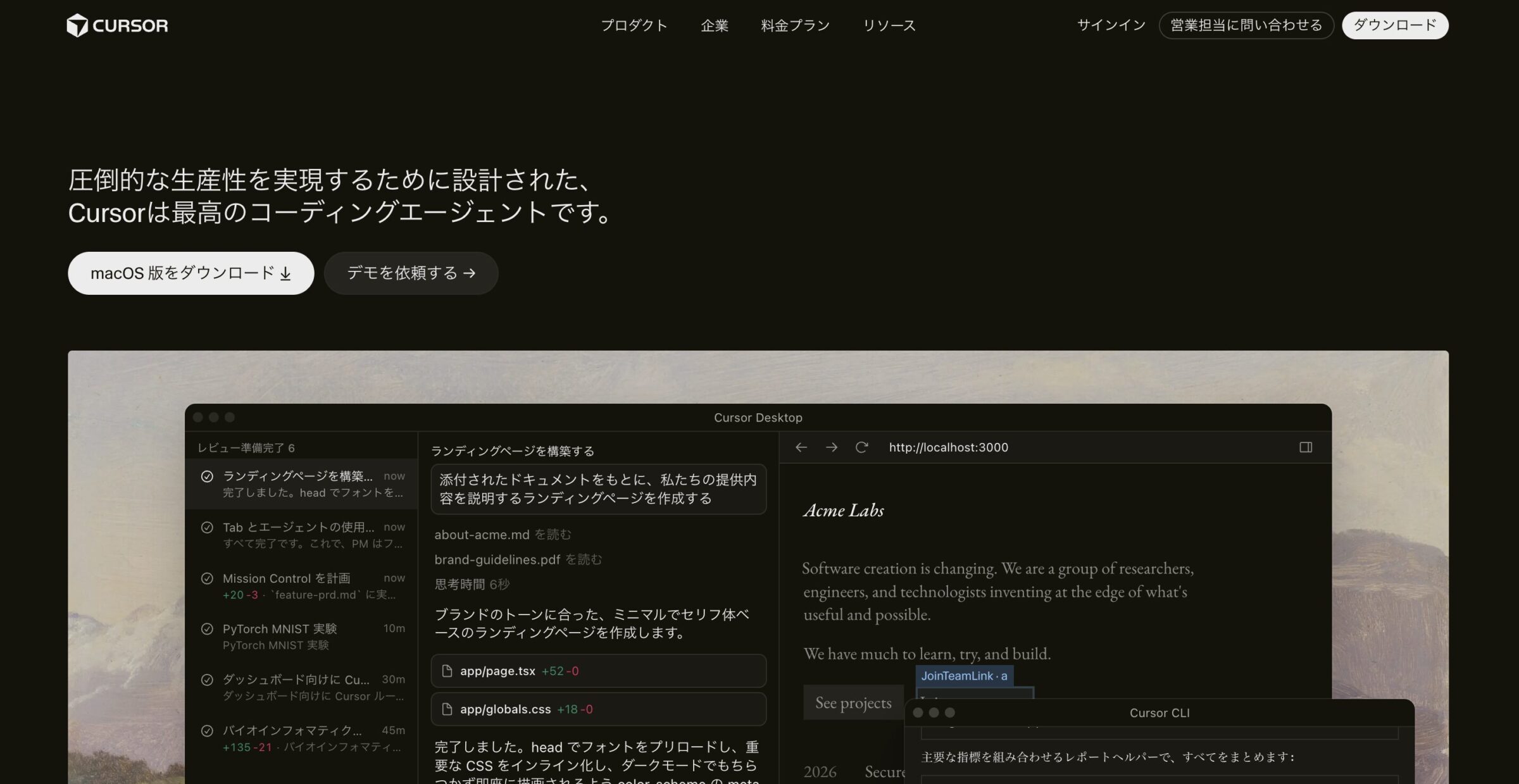Image resolution: width=1519 pixels, height=784 pixels.
Task: Open the プロダクト menu
Action: (634, 25)
